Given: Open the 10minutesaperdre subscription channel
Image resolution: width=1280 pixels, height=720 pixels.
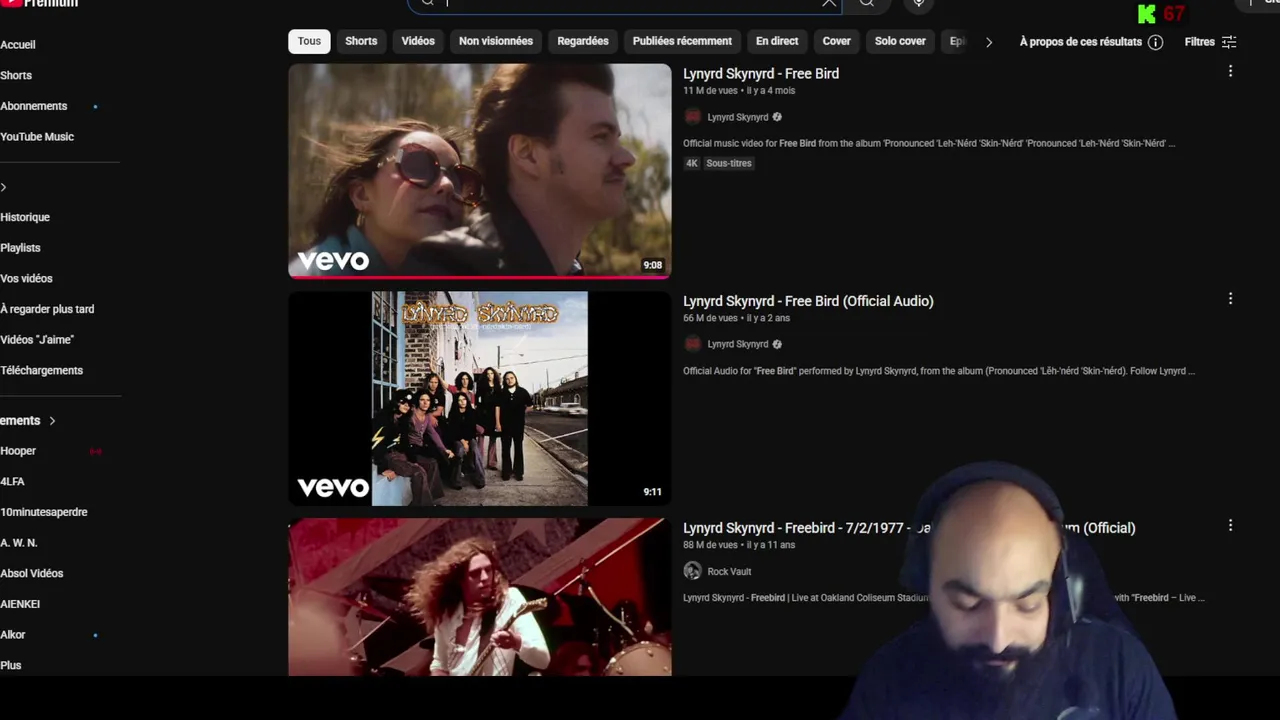Looking at the screenshot, I should coord(44,512).
